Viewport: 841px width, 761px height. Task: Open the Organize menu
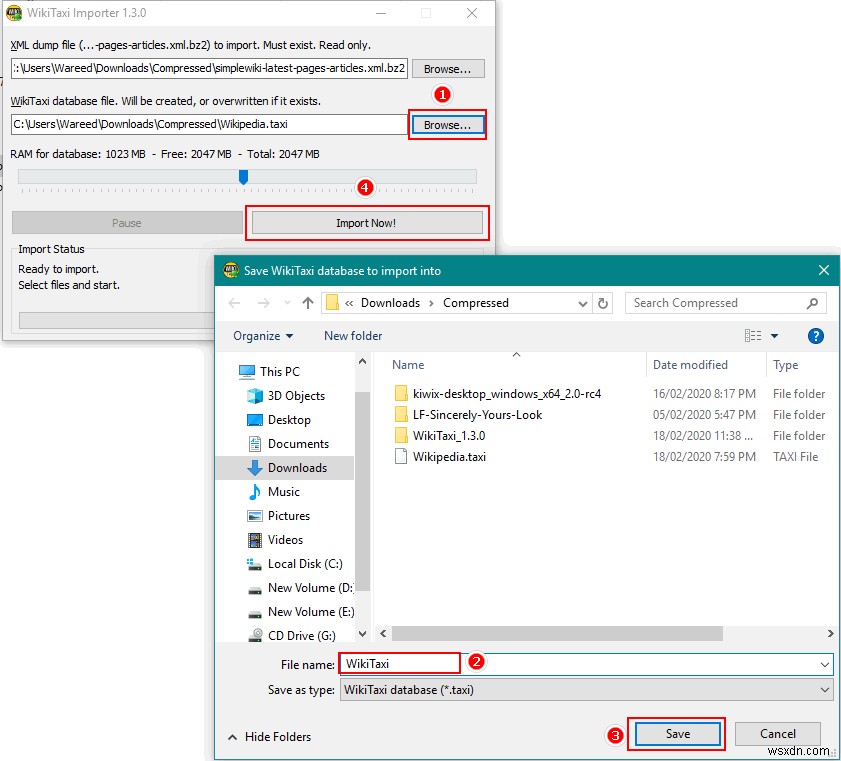pyautogui.click(x=263, y=336)
